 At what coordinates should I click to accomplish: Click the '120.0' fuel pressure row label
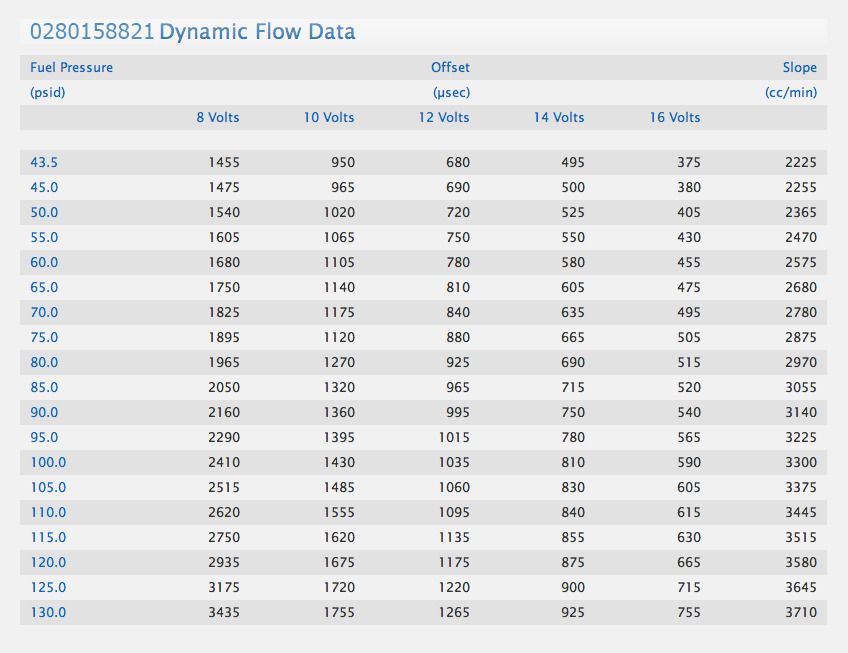click(48, 562)
